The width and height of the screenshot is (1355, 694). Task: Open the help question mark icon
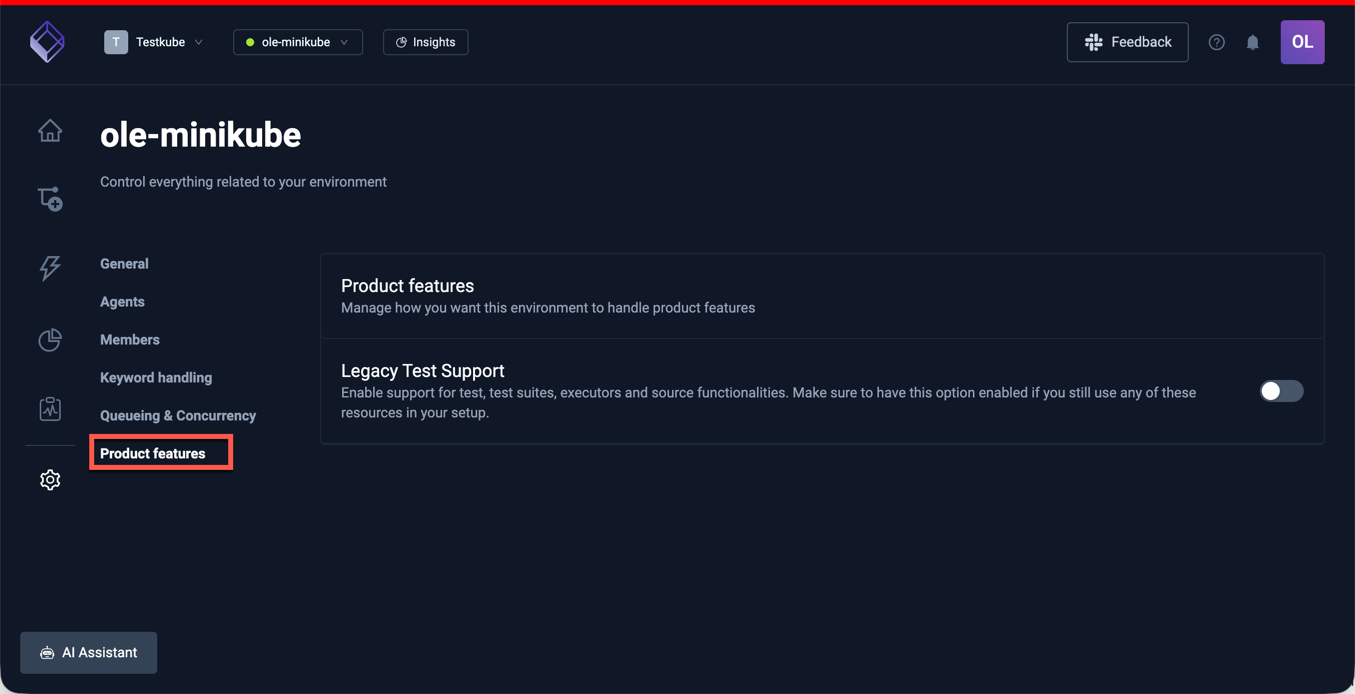[1216, 42]
